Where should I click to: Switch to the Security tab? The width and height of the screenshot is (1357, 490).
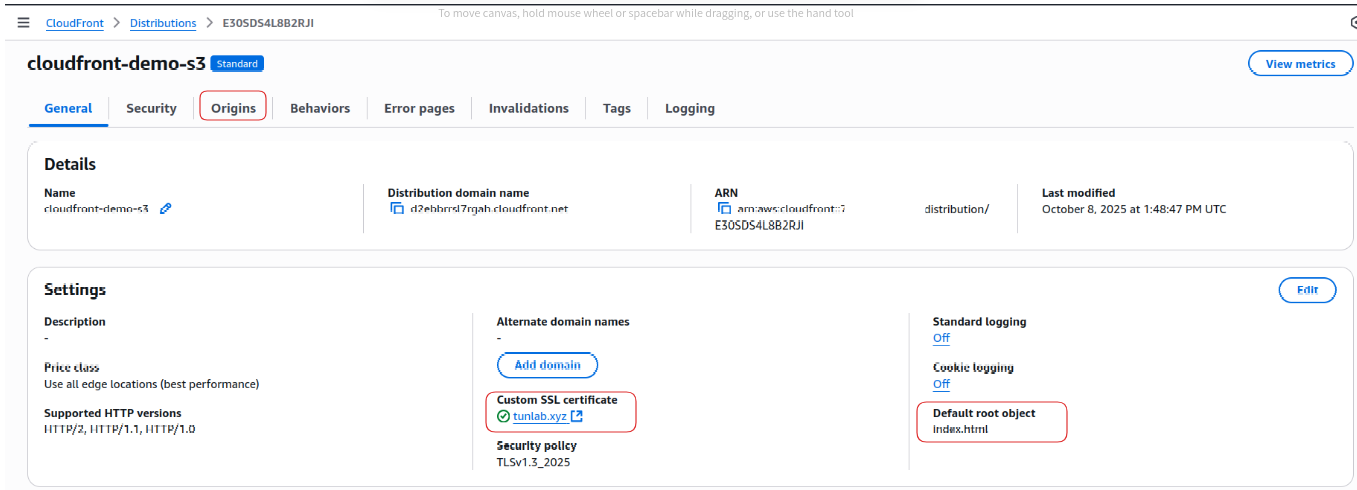(x=151, y=108)
